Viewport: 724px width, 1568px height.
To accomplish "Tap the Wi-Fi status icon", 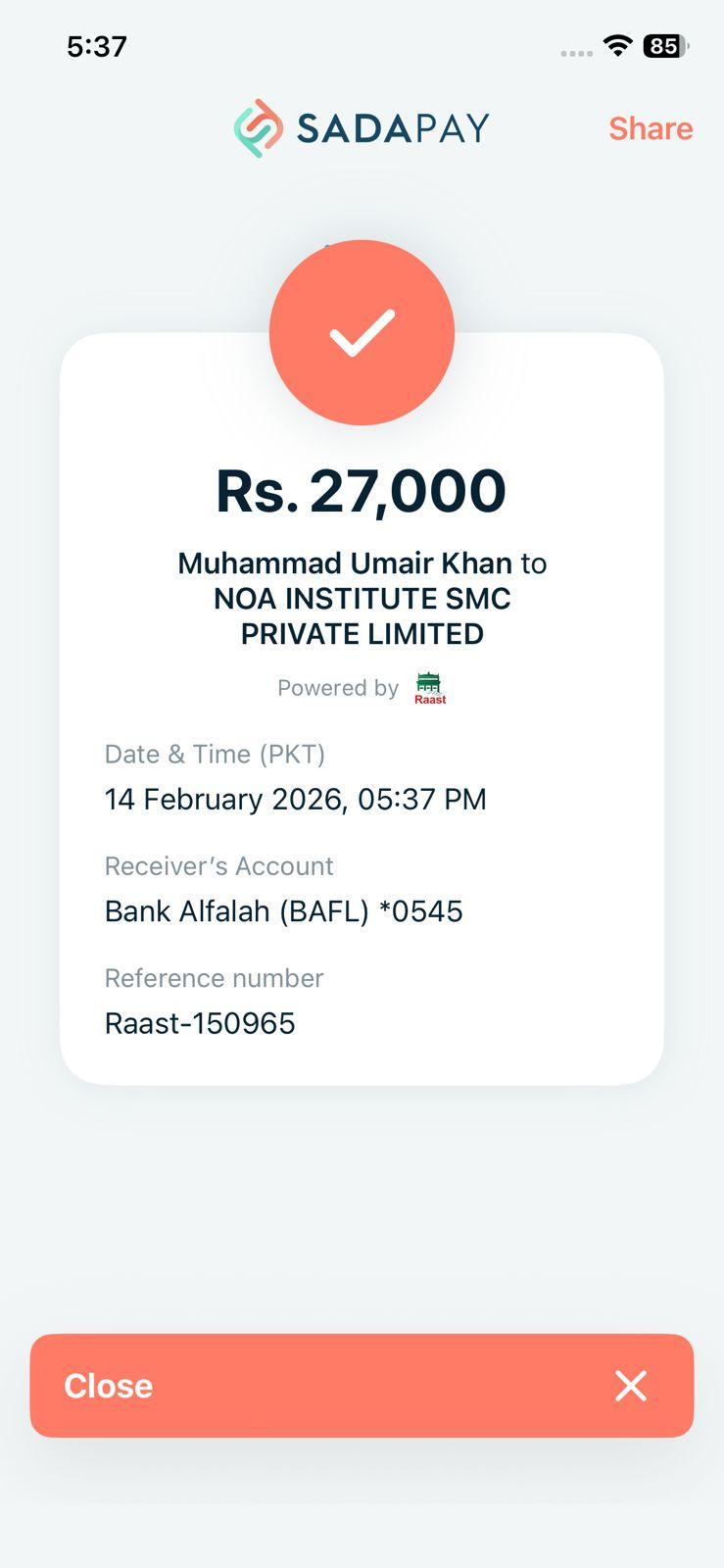I will pos(617,45).
